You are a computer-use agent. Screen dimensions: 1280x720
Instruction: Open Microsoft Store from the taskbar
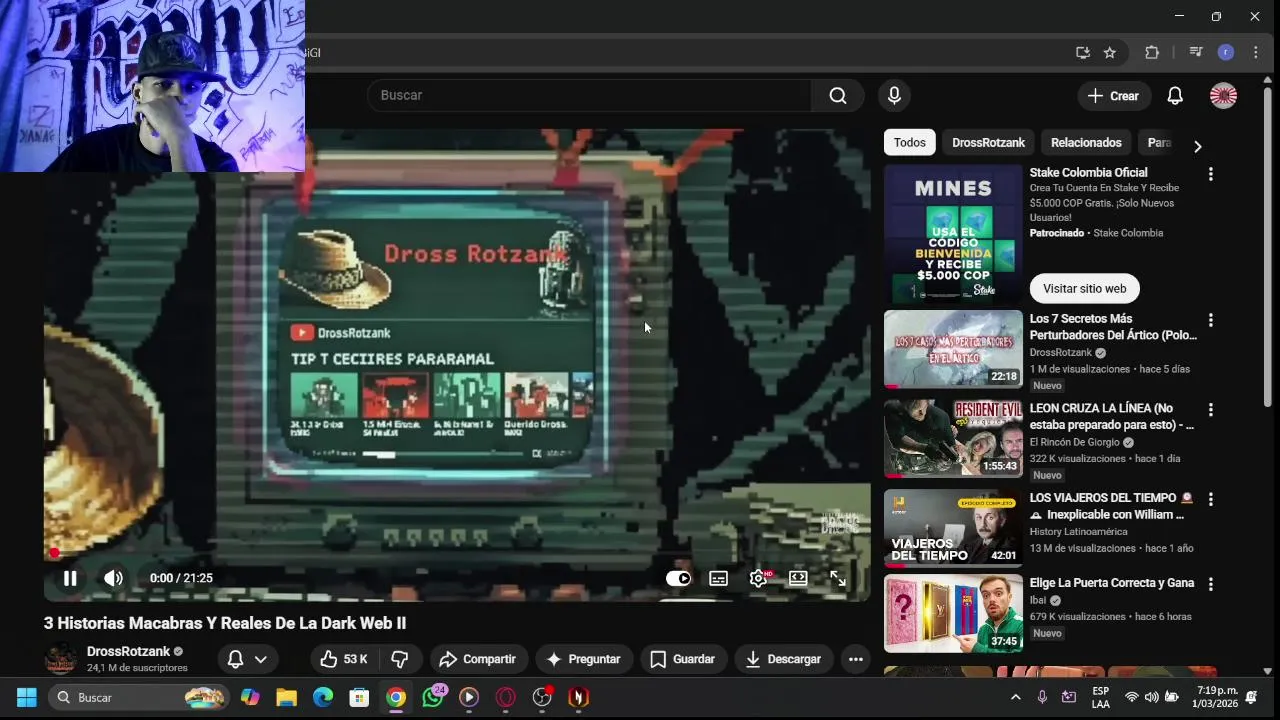tap(359, 697)
